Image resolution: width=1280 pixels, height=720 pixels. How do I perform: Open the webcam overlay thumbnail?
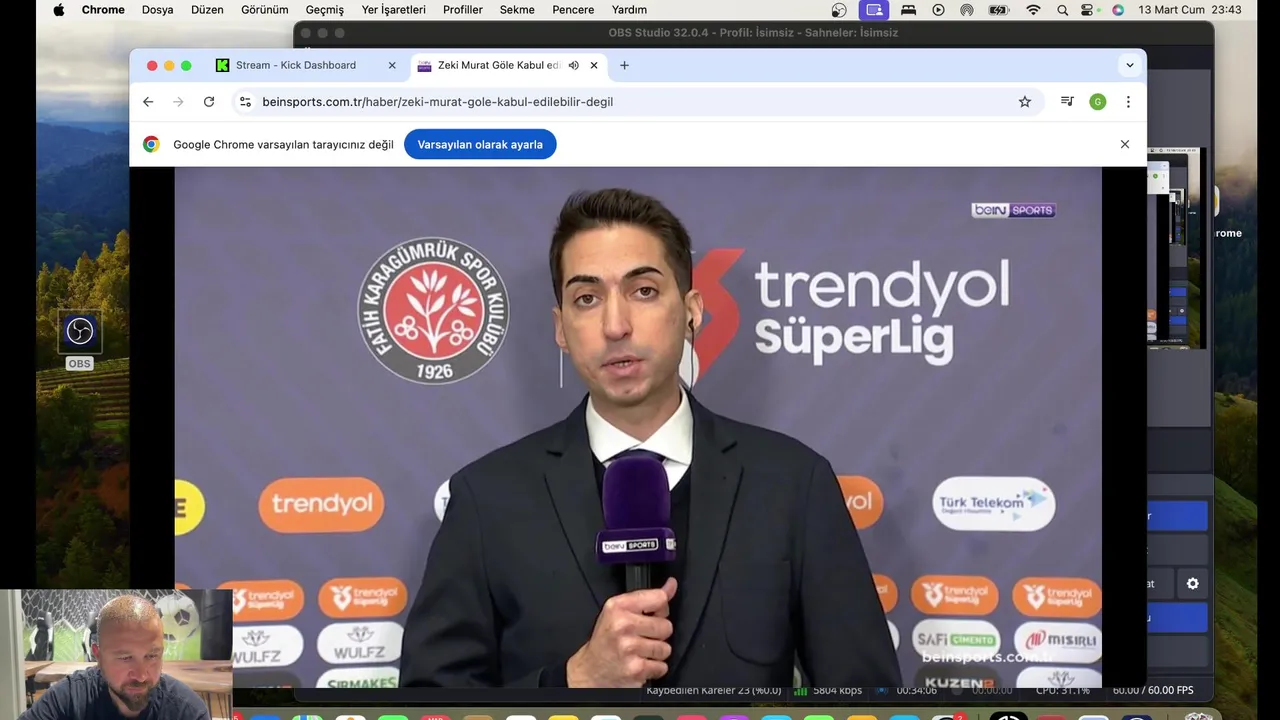116,655
